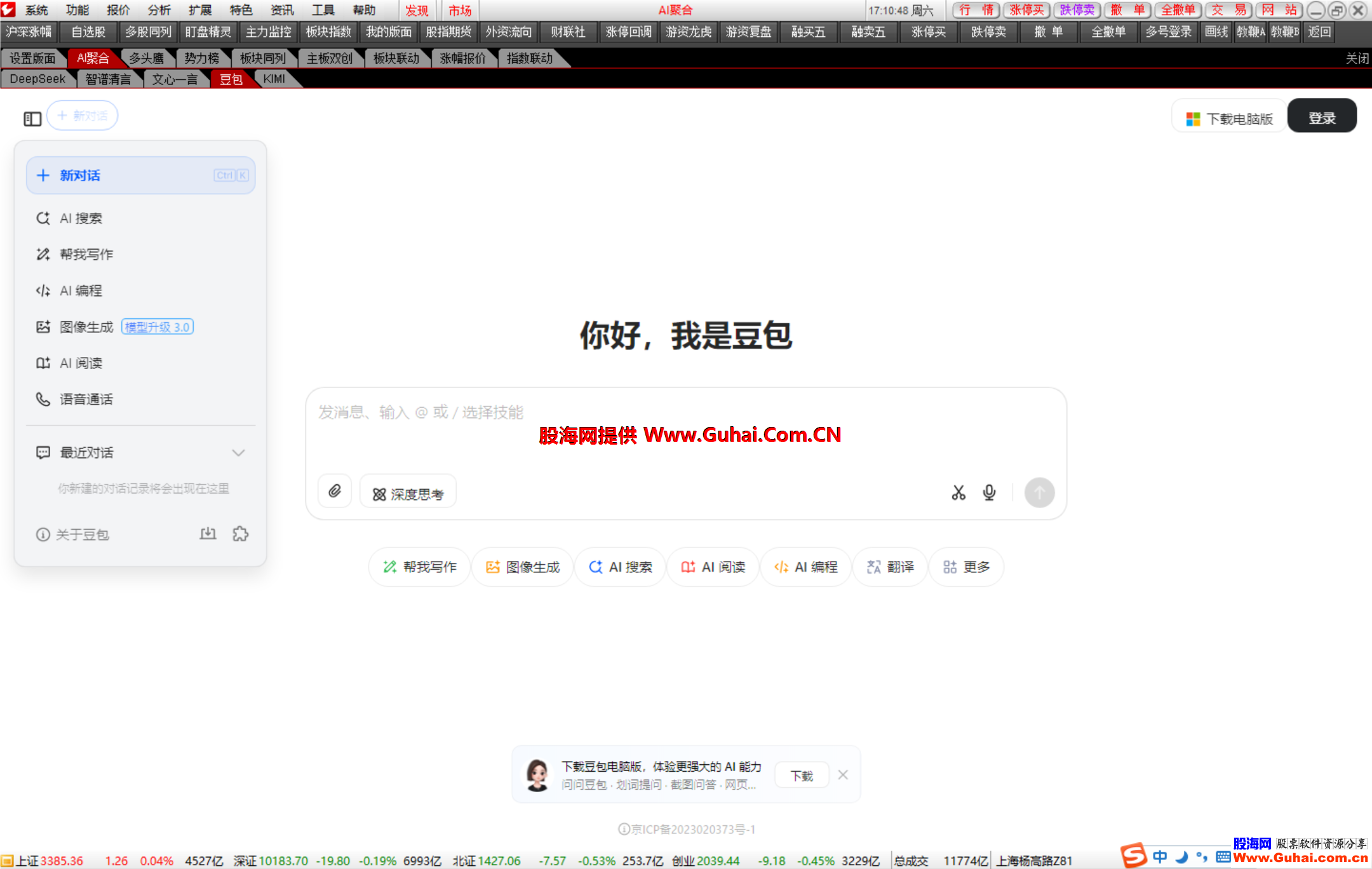Click the 财联社 toolbar button
This screenshot has height=869, width=1372.
pos(568,32)
